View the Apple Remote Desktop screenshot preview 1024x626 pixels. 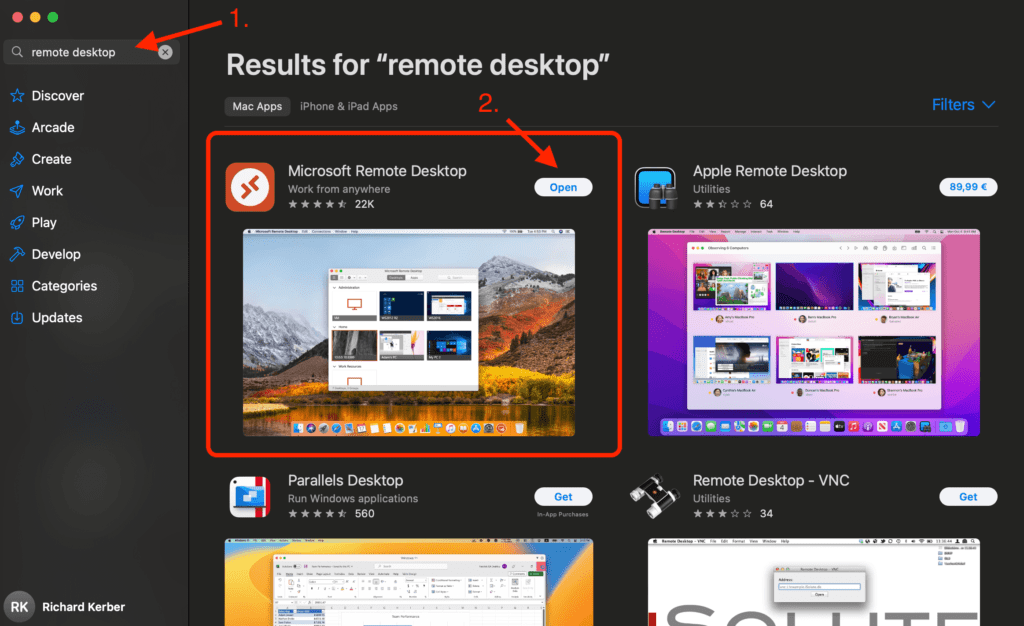point(814,332)
